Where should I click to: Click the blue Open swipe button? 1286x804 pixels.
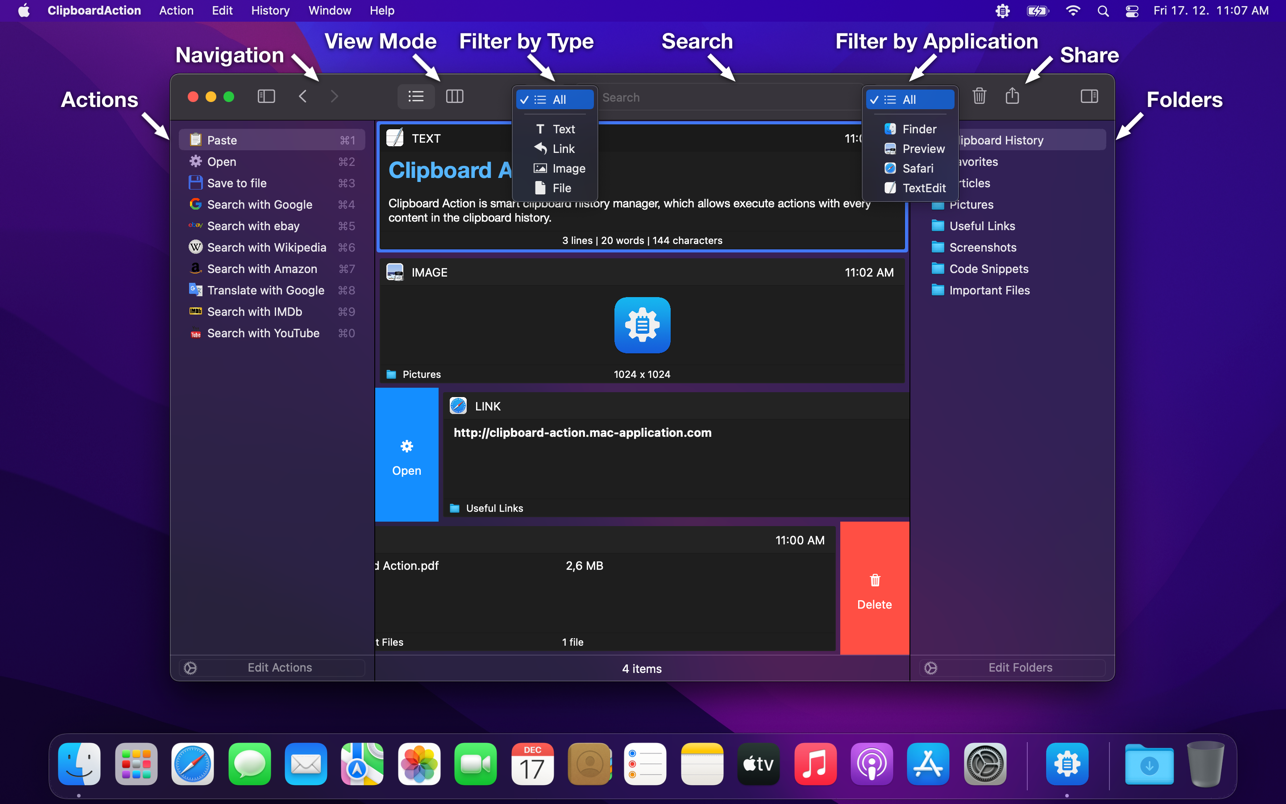406,455
